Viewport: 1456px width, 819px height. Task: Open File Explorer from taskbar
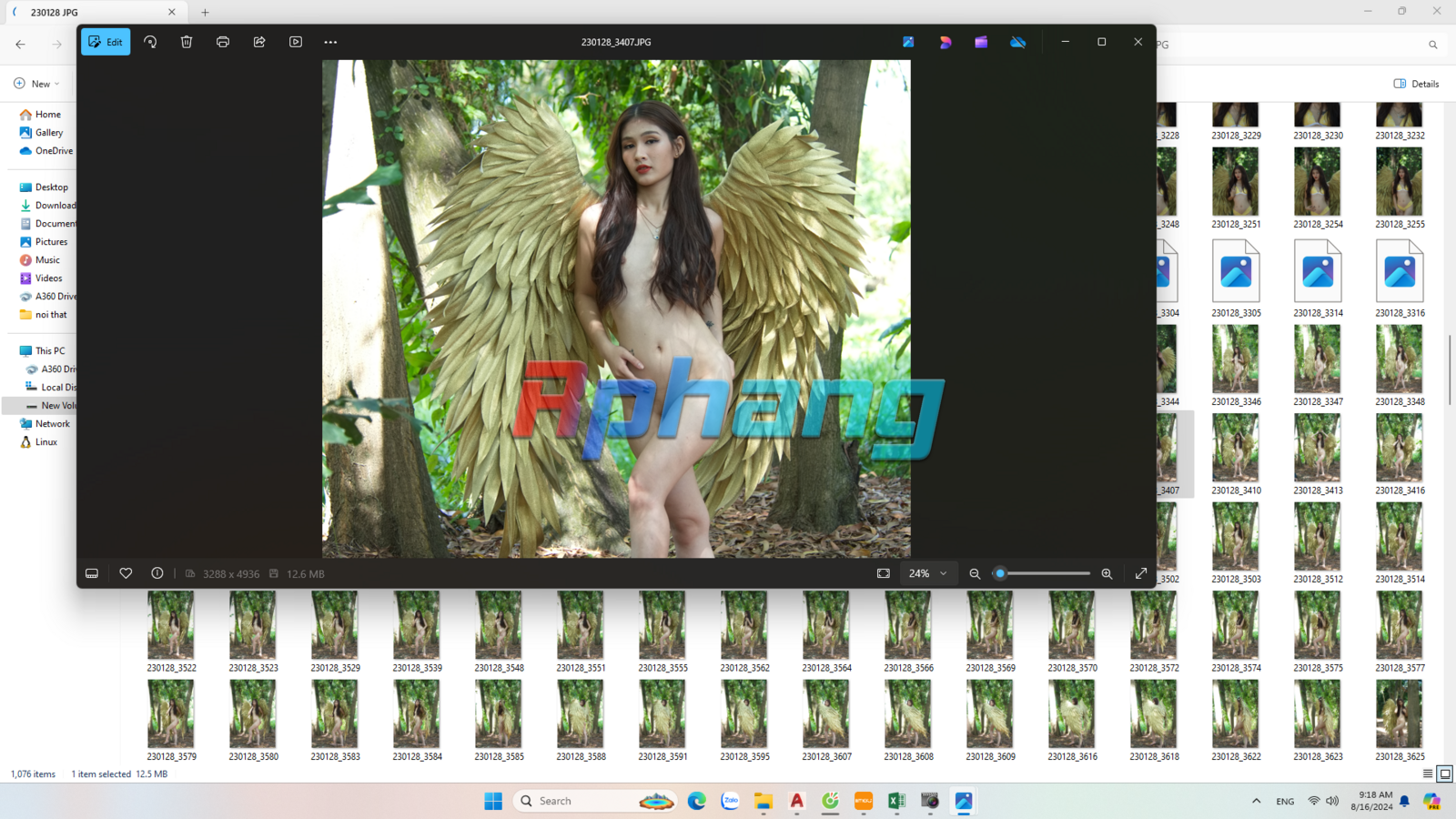pos(763,801)
